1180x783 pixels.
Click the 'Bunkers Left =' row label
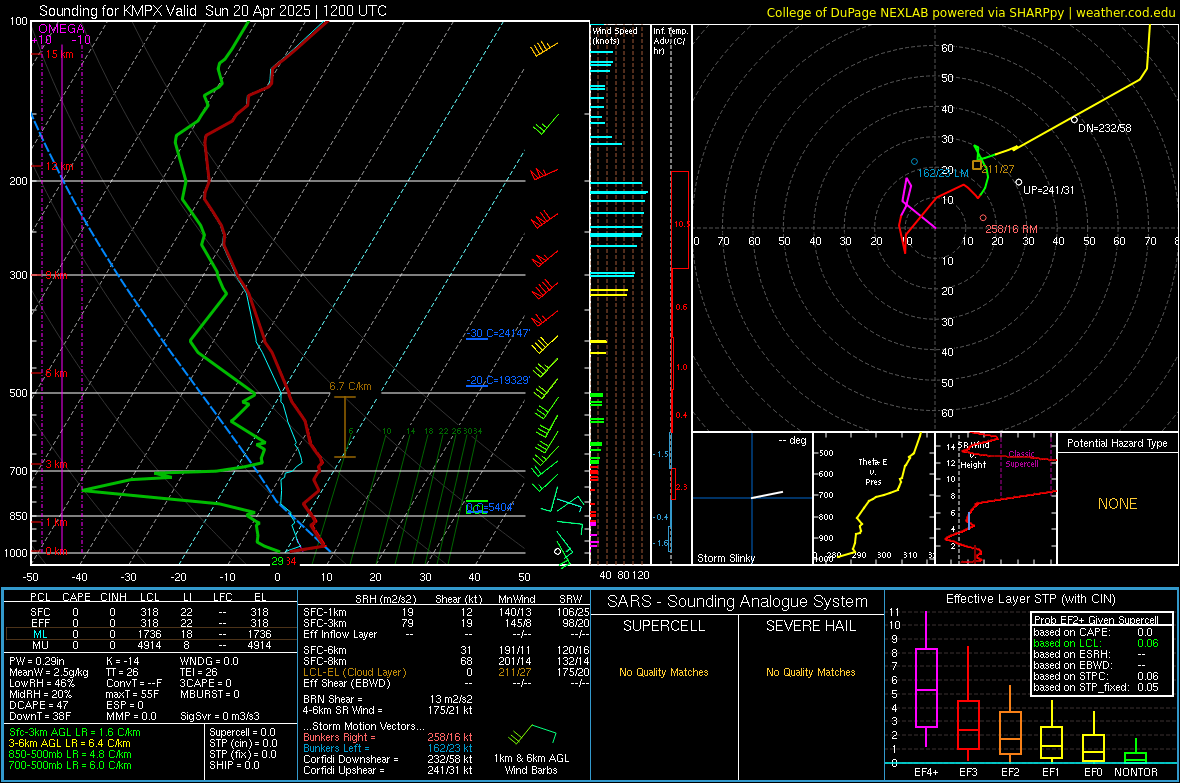click(x=336, y=748)
